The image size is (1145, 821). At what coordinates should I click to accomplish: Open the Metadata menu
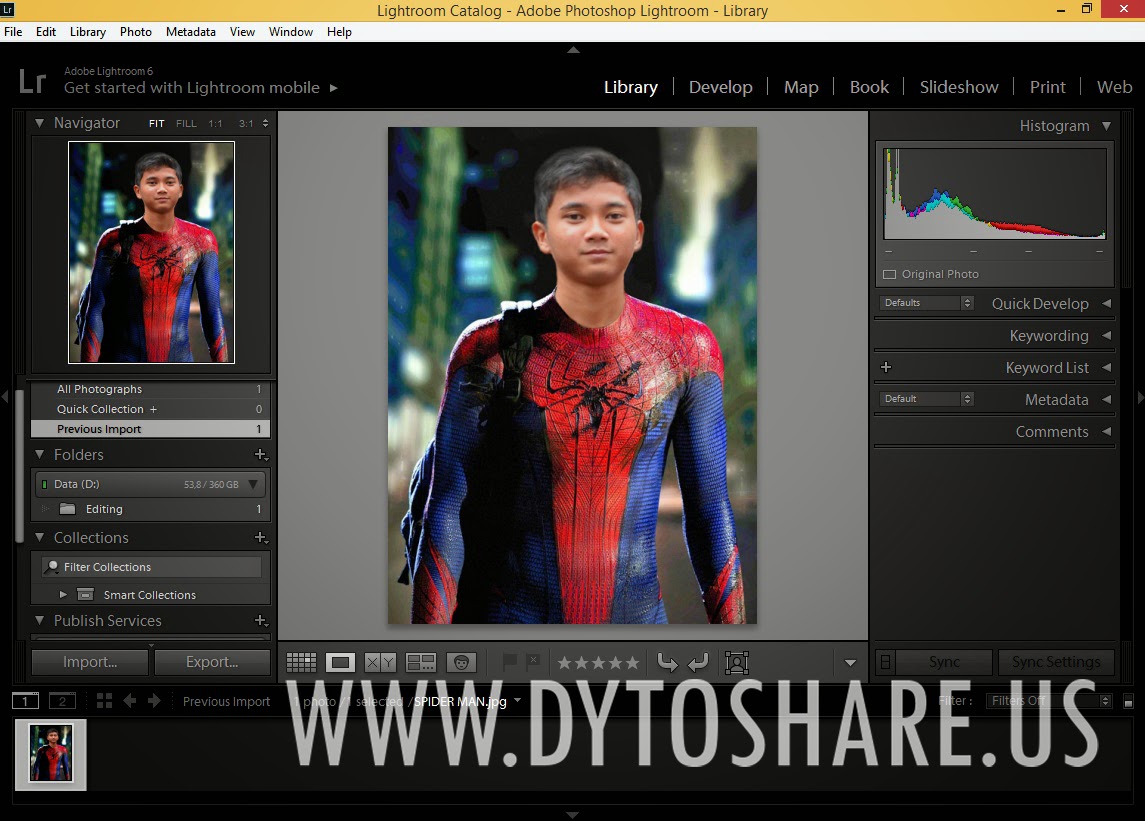click(x=191, y=32)
